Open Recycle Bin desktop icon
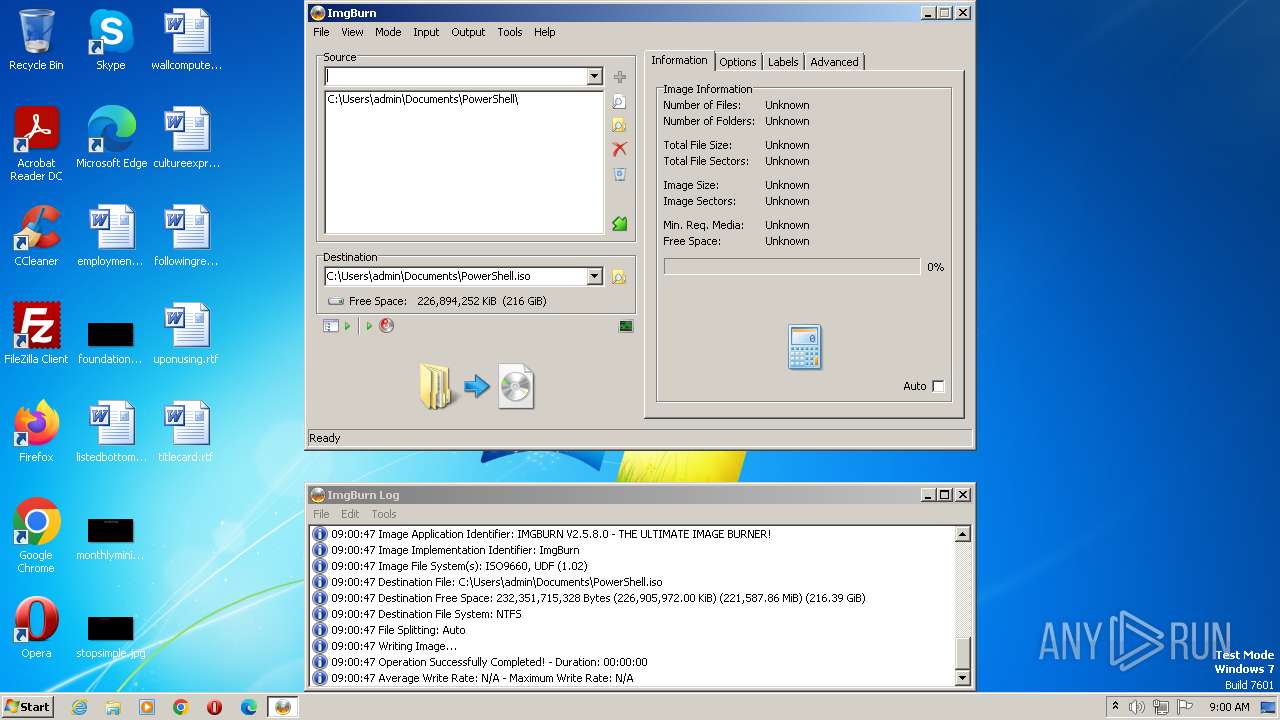 (x=36, y=40)
